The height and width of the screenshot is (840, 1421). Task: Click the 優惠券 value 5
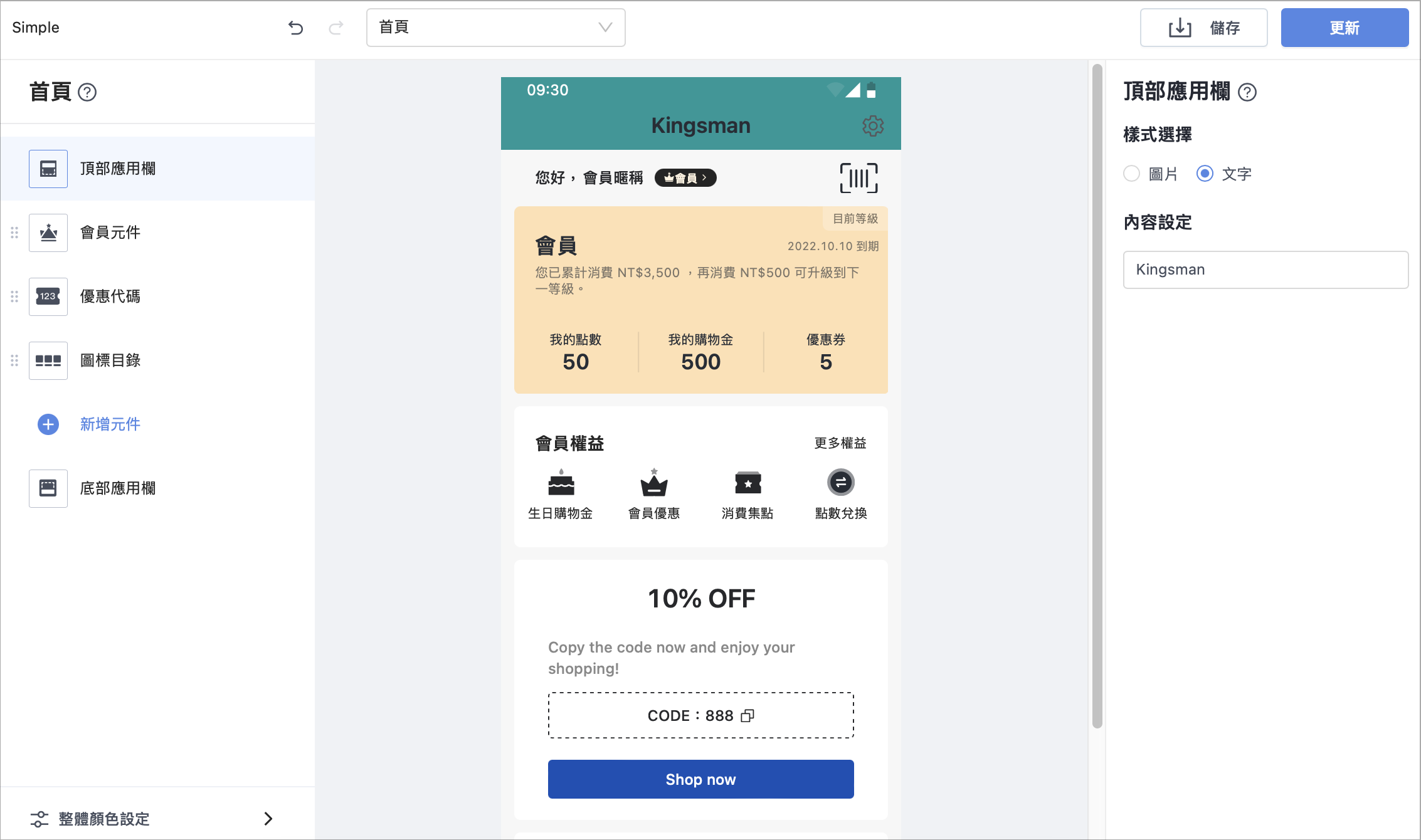coord(826,362)
